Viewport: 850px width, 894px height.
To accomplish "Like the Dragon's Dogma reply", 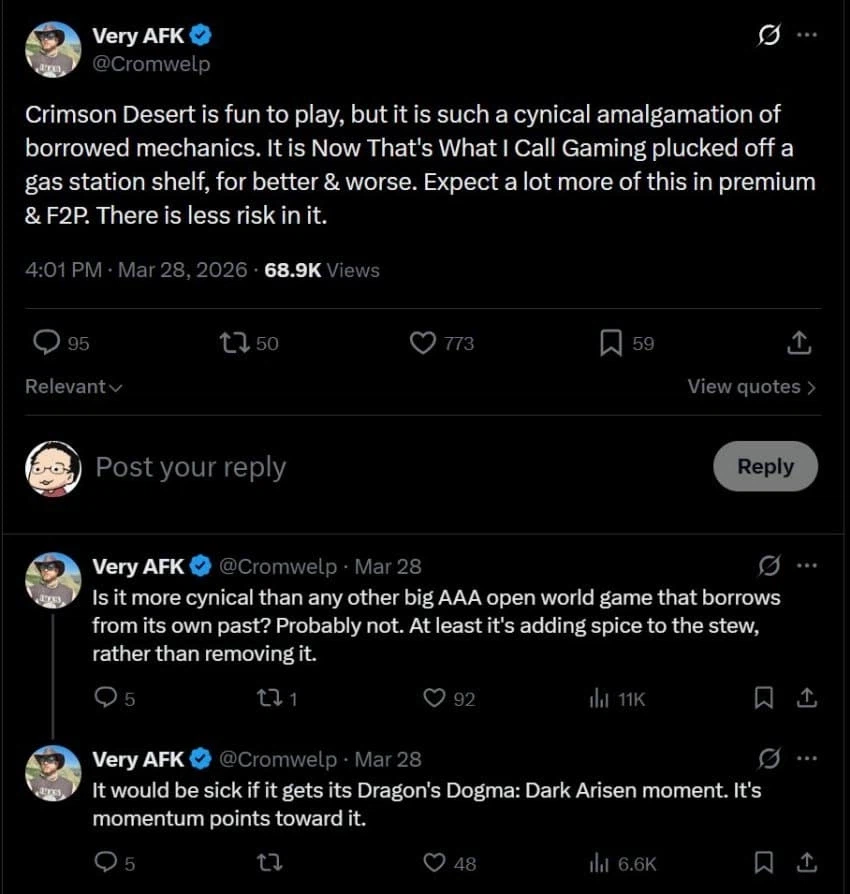I will click(434, 862).
